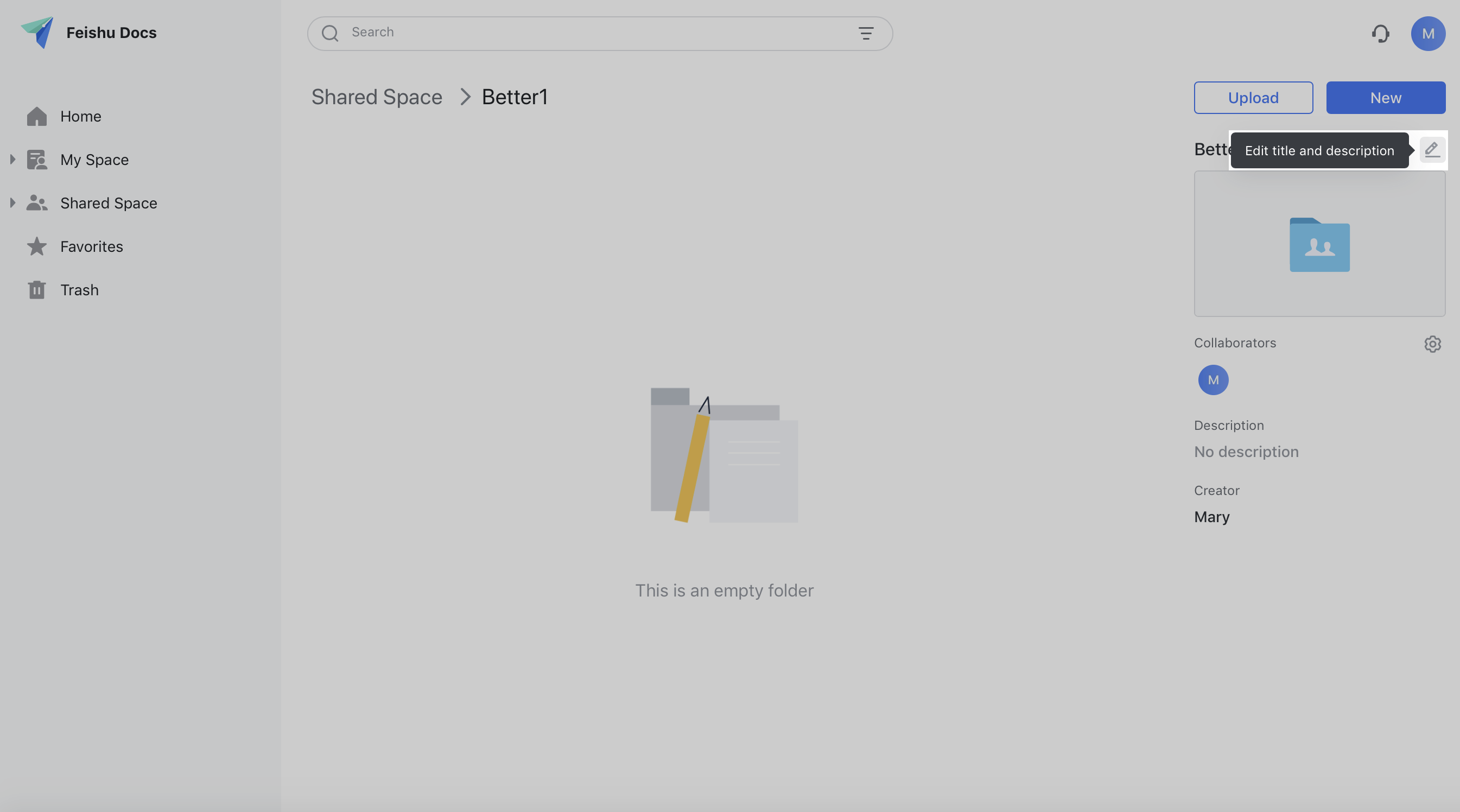Click the Home house icon
The image size is (1460, 812).
tap(37, 116)
